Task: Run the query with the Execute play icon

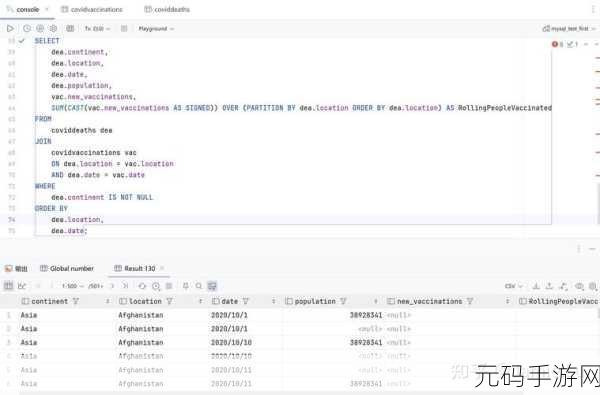Action: [10, 28]
